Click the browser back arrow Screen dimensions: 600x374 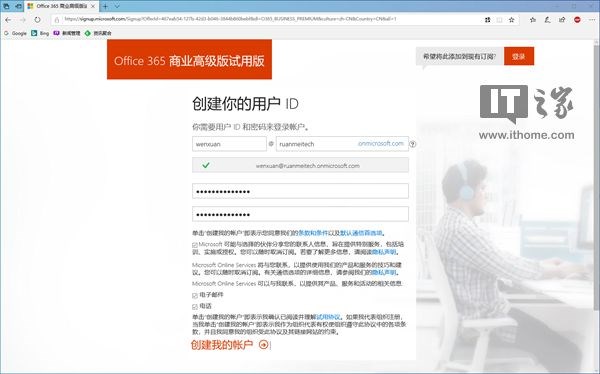coord(8,20)
